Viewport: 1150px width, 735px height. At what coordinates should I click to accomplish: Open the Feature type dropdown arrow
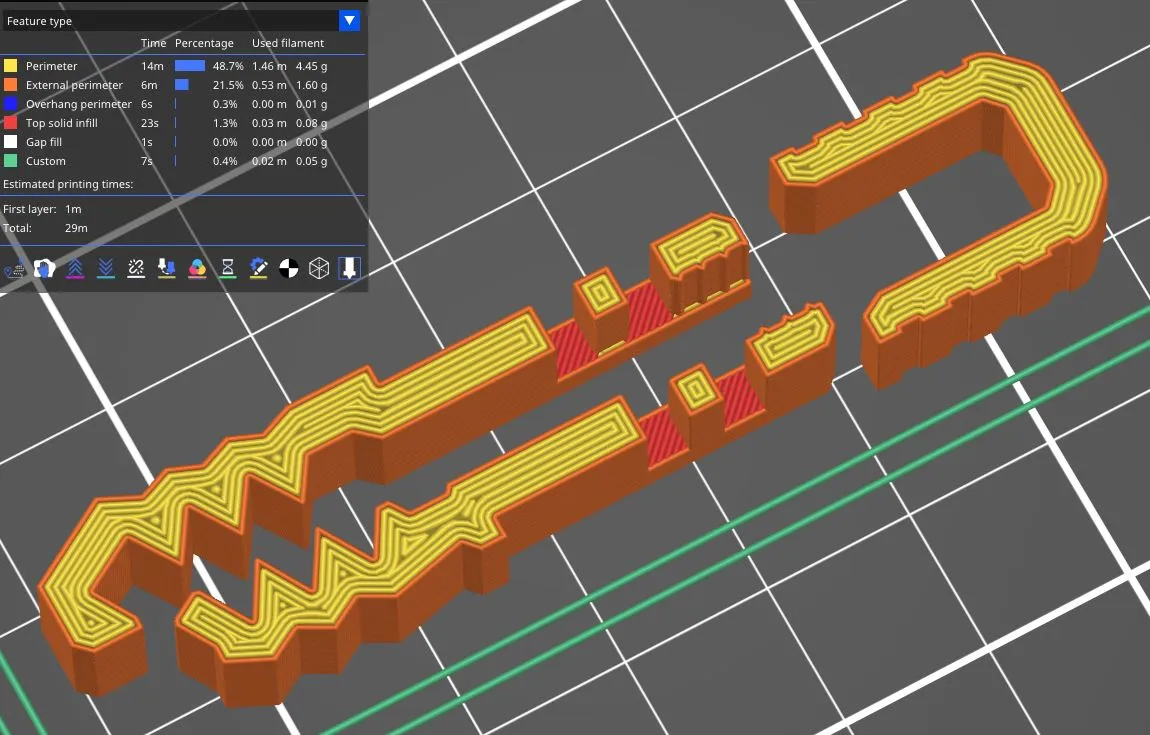349,21
